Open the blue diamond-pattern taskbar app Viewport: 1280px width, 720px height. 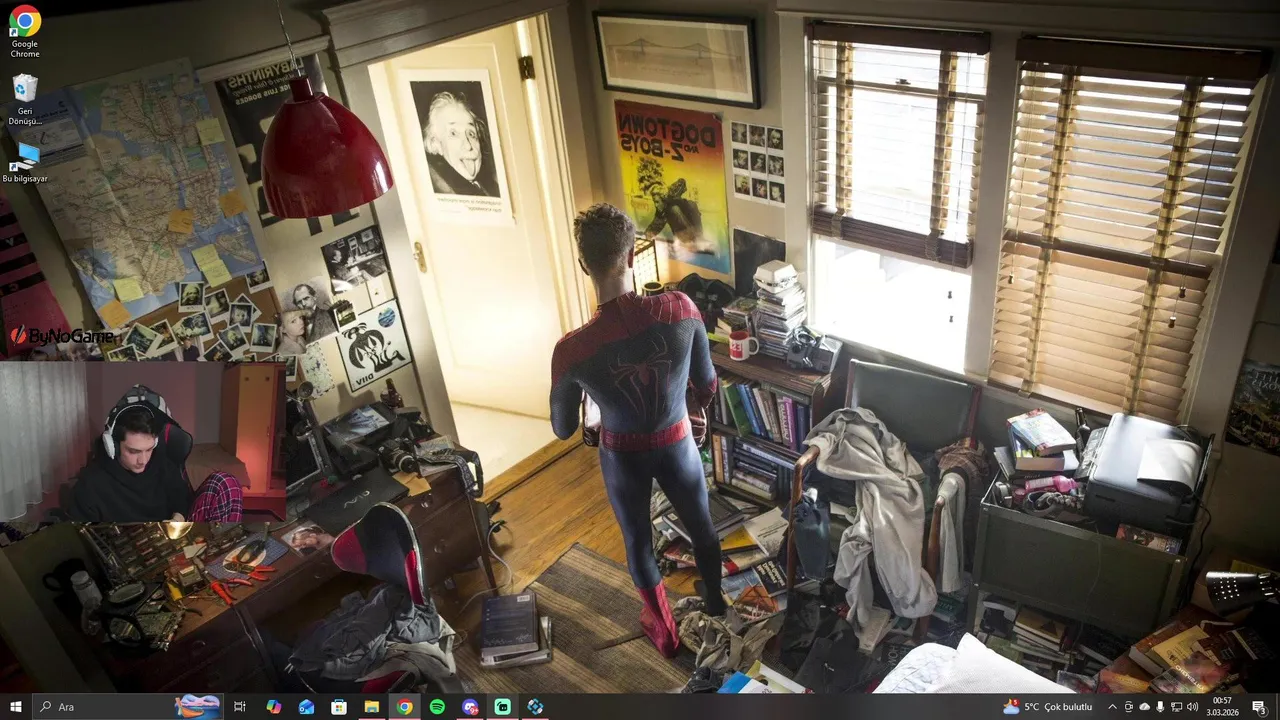coord(535,707)
